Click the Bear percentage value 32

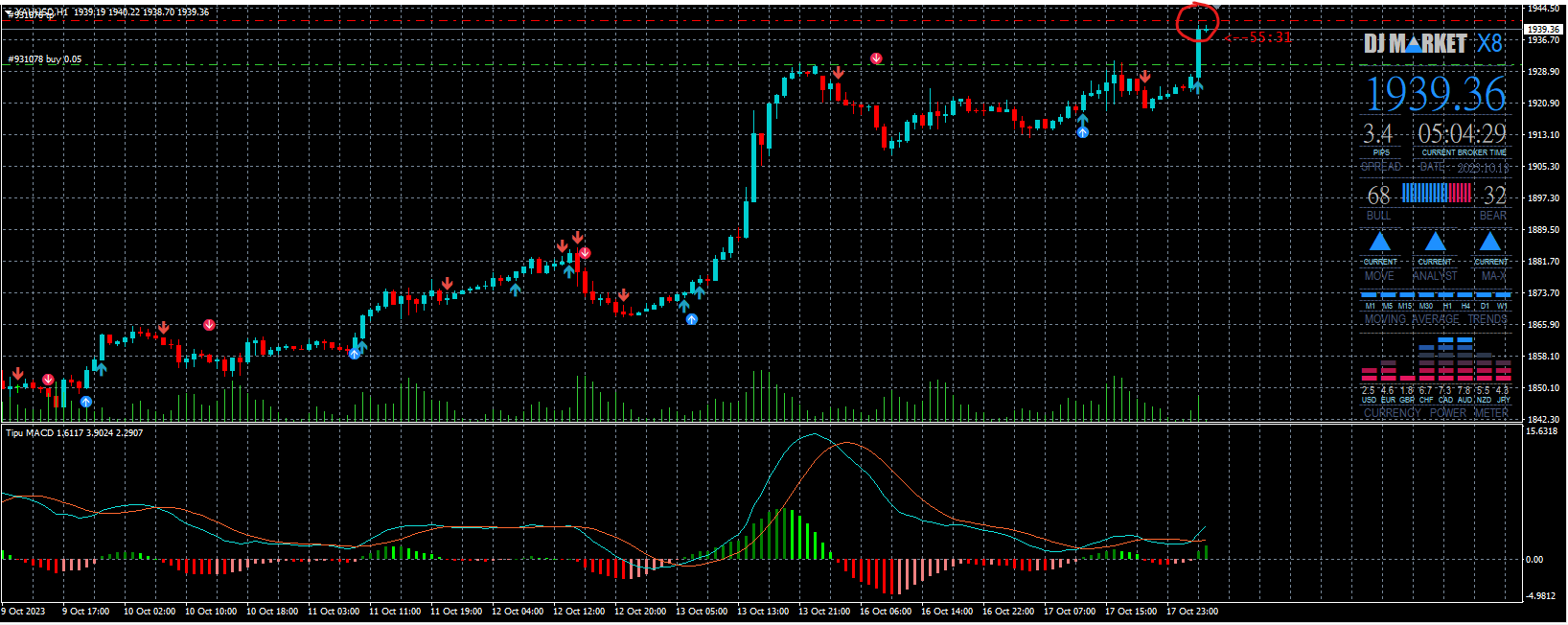pos(1494,196)
